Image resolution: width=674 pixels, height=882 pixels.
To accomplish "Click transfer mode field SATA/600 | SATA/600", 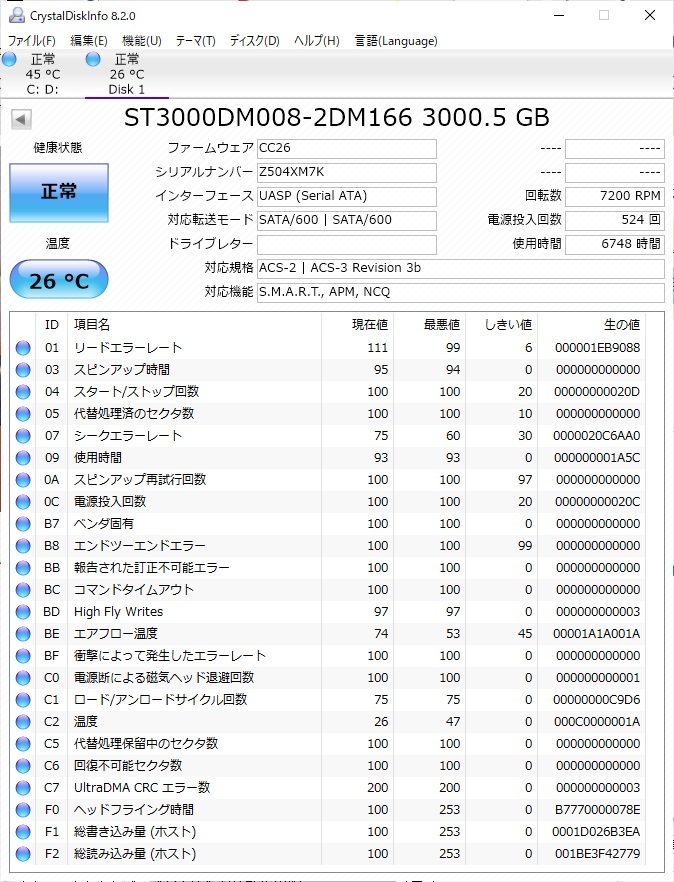I will point(347,220).
